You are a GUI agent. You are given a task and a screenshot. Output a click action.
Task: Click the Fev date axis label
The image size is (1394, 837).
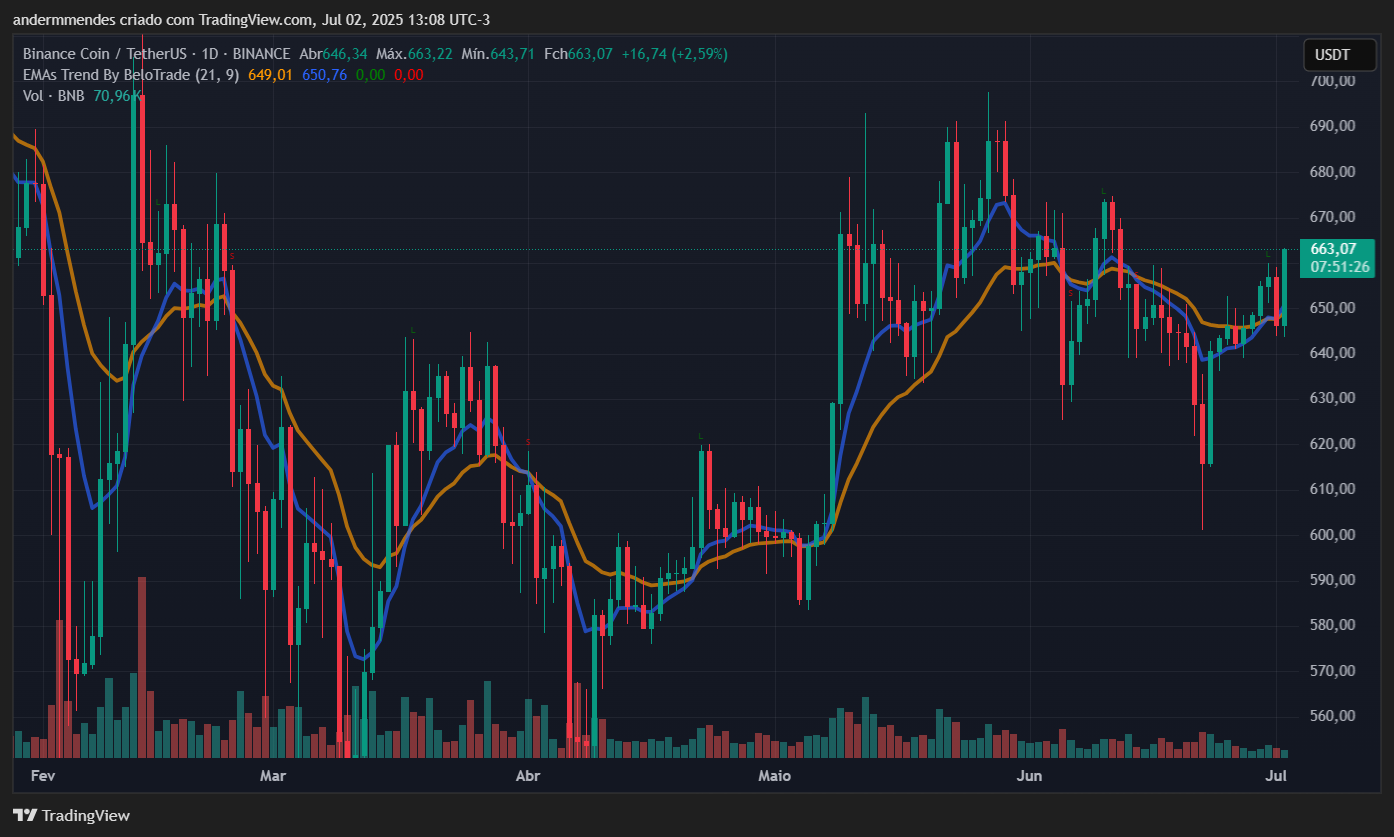coord(42,776)
